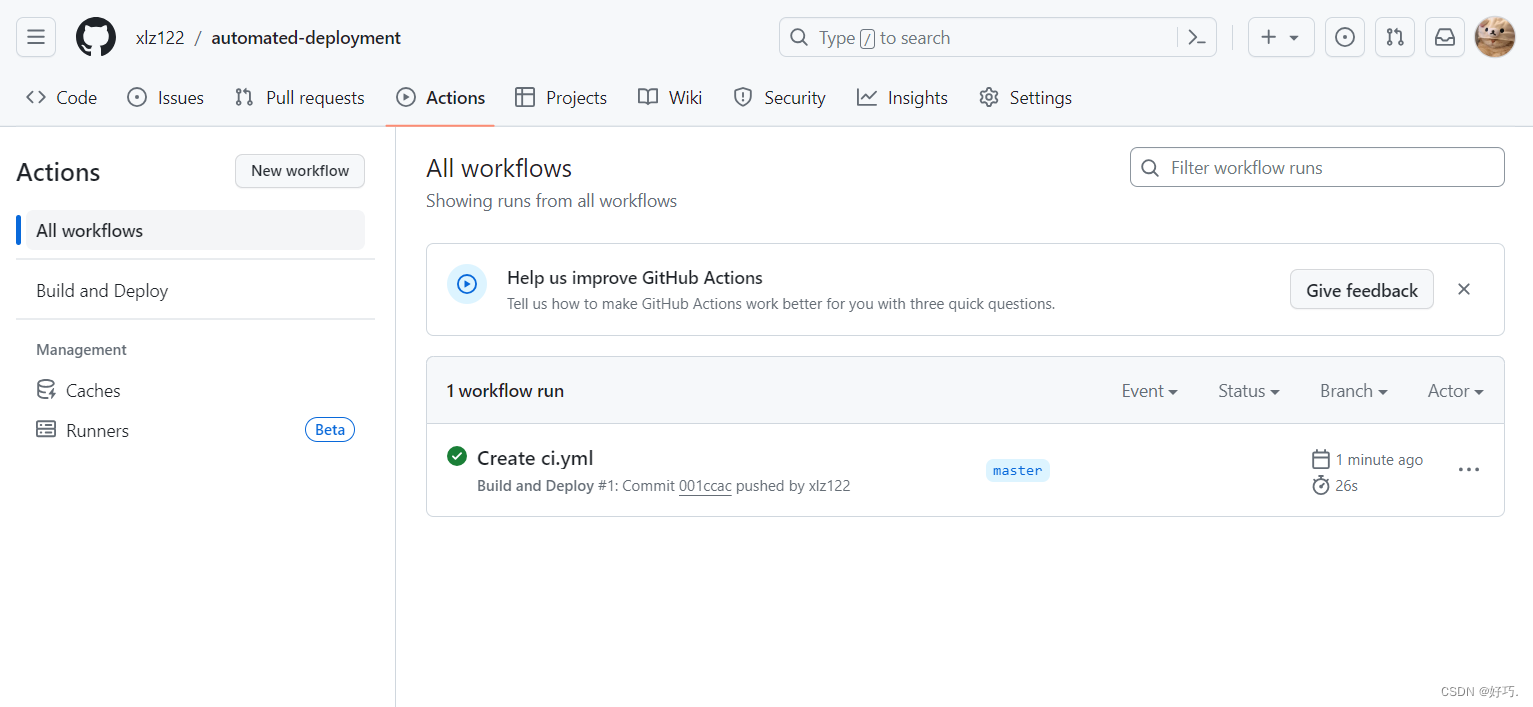Click the '1 minute ago' timestamp
The width and height of the screenshot is (1533, 707).
[x=1379, y=460]
